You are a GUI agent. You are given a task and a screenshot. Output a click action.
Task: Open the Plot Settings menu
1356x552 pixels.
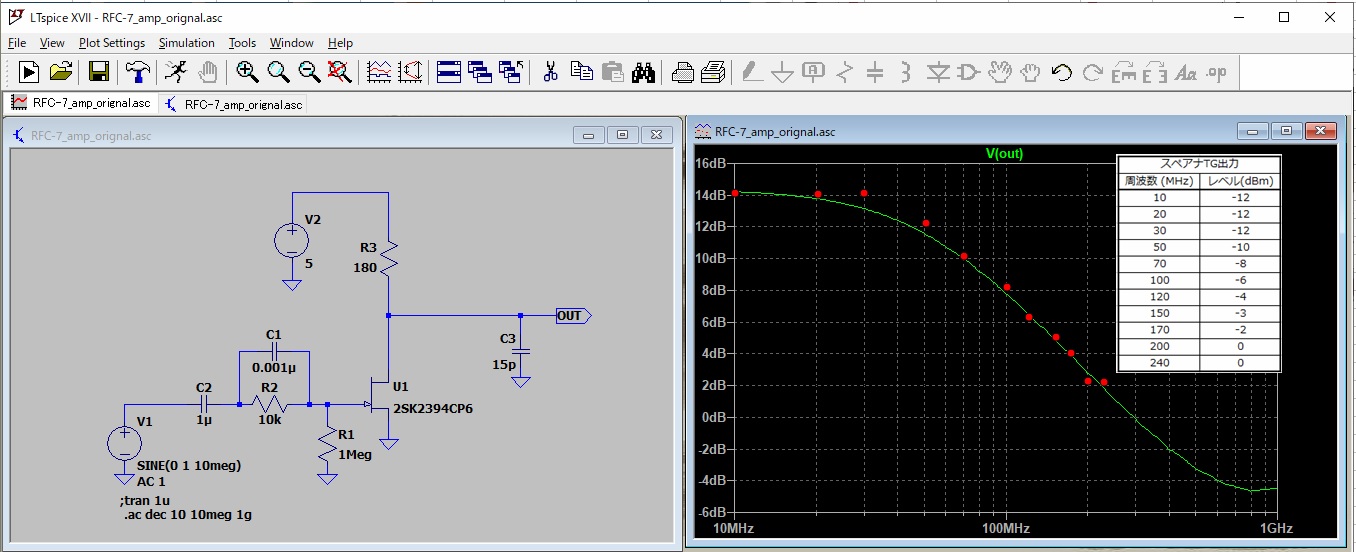[x=112, y=43]
